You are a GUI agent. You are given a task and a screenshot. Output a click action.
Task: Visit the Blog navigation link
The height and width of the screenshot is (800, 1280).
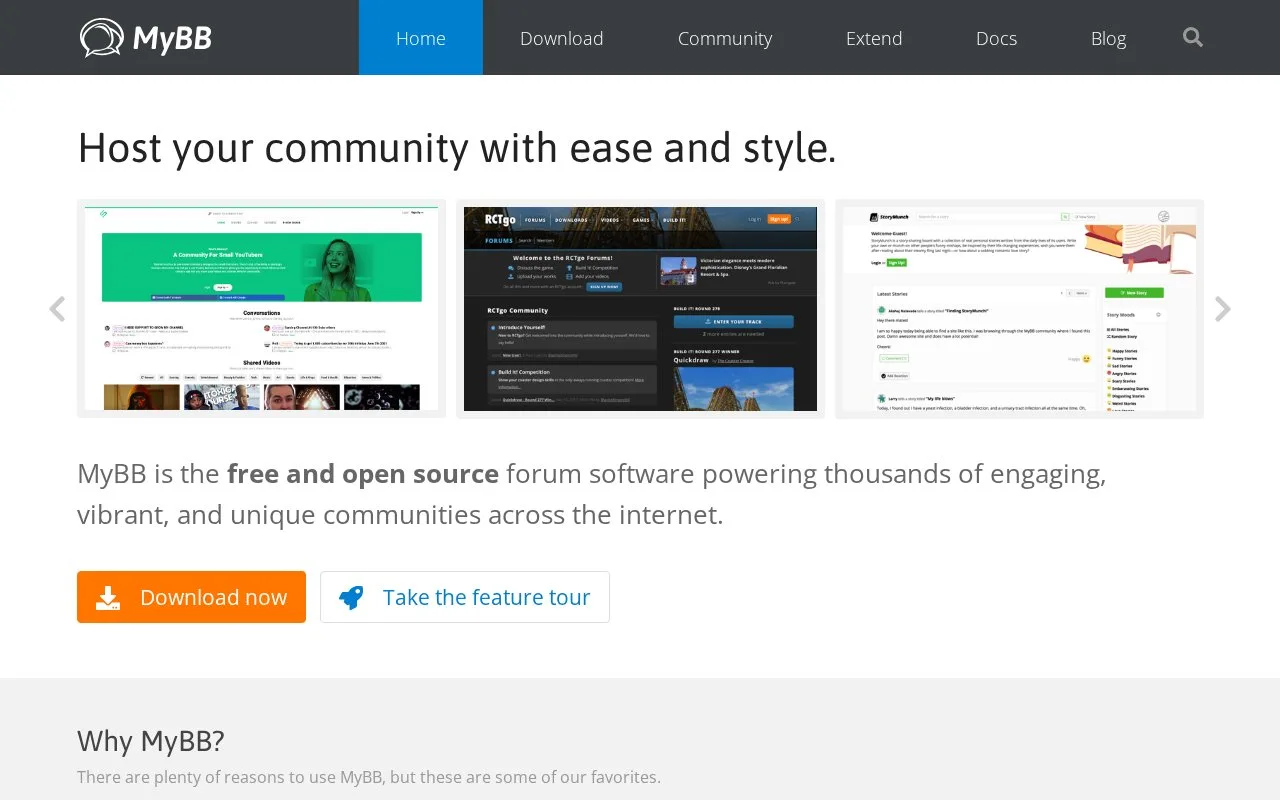[1108, 38]
